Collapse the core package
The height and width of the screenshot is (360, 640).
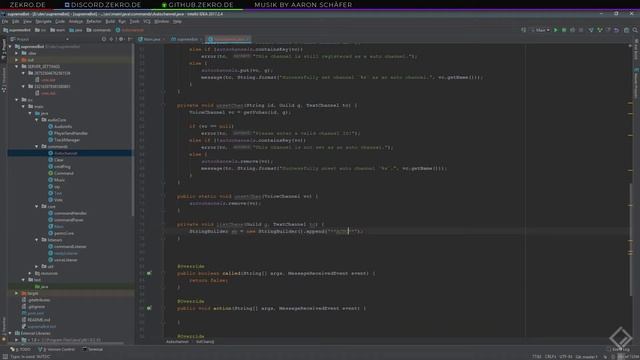pyautogui.click(x=37, y=207)
